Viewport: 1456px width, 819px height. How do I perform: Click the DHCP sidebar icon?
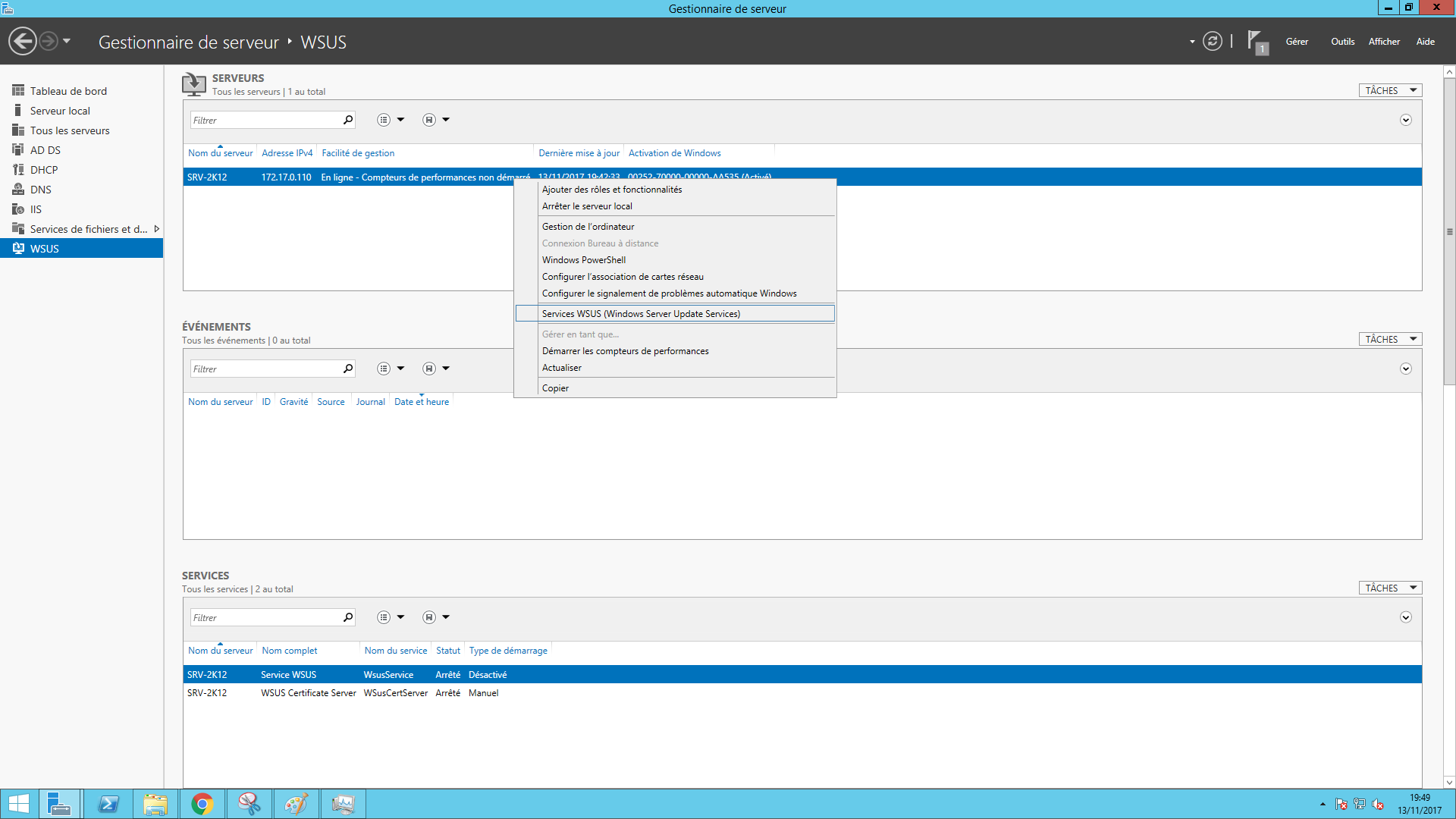click(18, 170)
